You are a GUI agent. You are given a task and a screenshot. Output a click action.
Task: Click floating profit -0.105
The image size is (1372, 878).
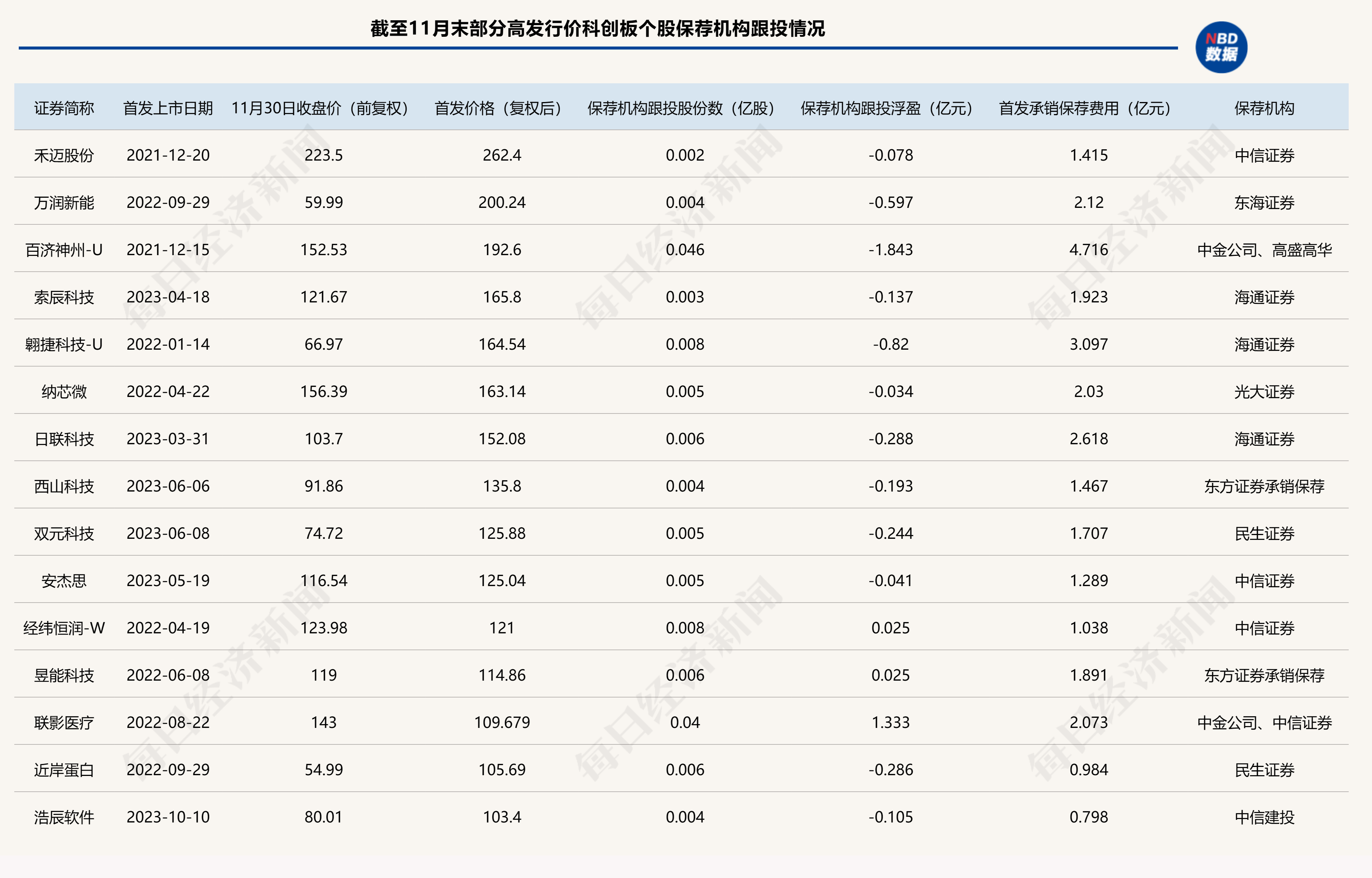[890, 817]
